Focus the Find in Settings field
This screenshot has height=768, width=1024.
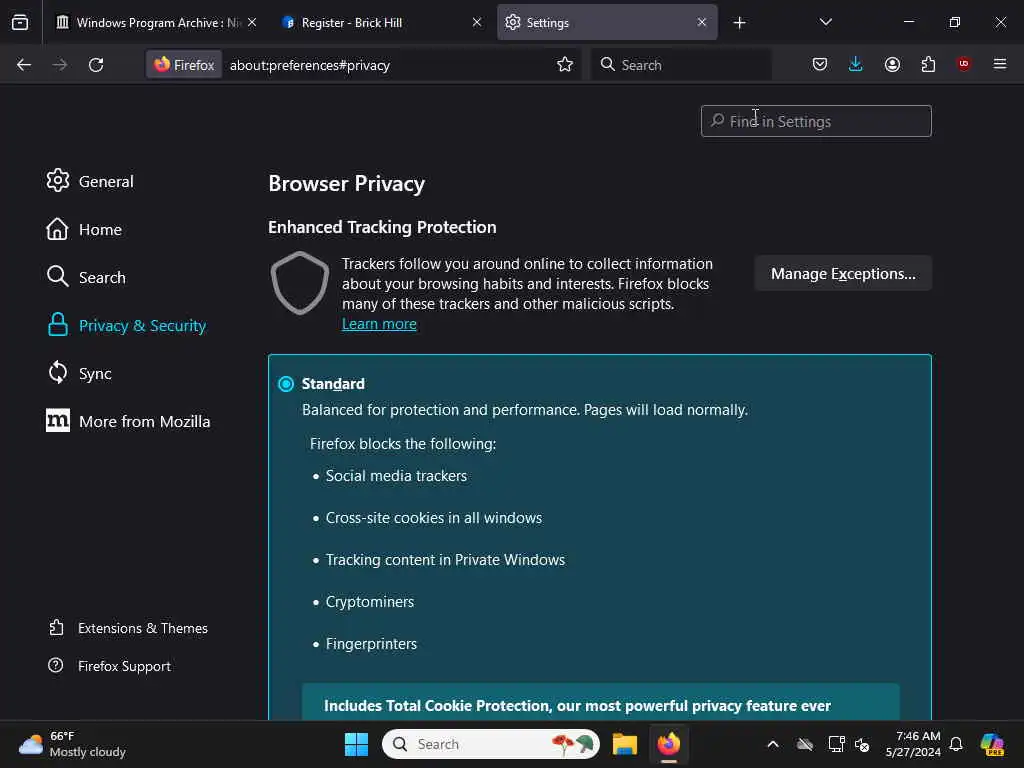click(x=816, y=121)
